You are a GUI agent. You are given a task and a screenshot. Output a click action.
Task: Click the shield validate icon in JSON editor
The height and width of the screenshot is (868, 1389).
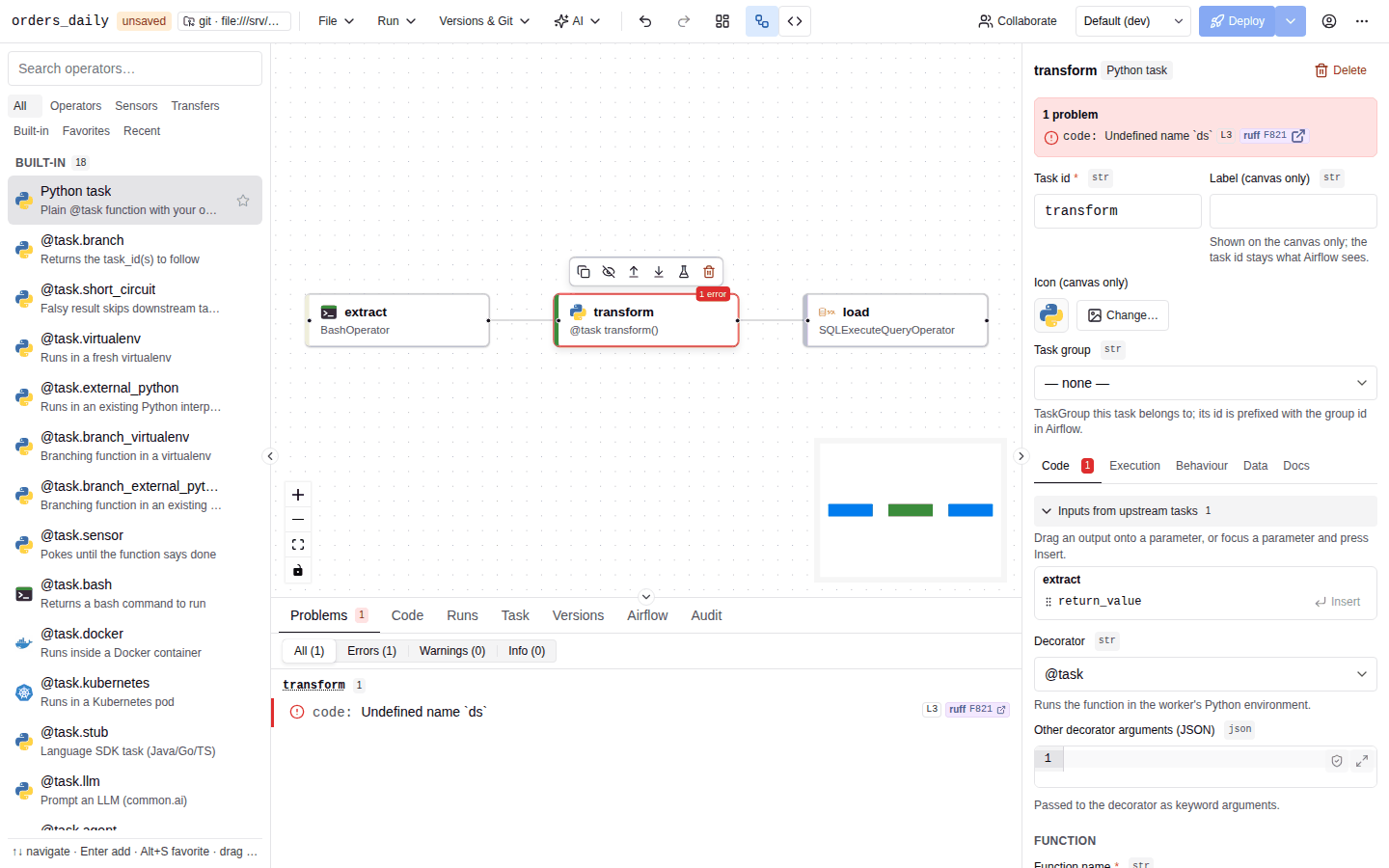pyautogui.click(x=1337, y=761)
